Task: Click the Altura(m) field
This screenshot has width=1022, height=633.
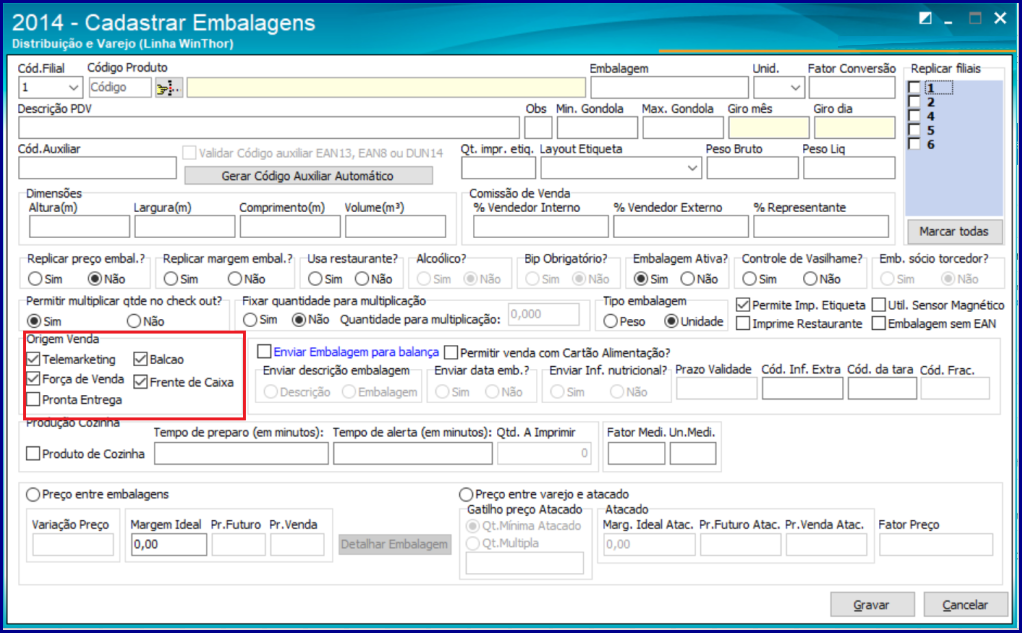Action: point(80,226)
